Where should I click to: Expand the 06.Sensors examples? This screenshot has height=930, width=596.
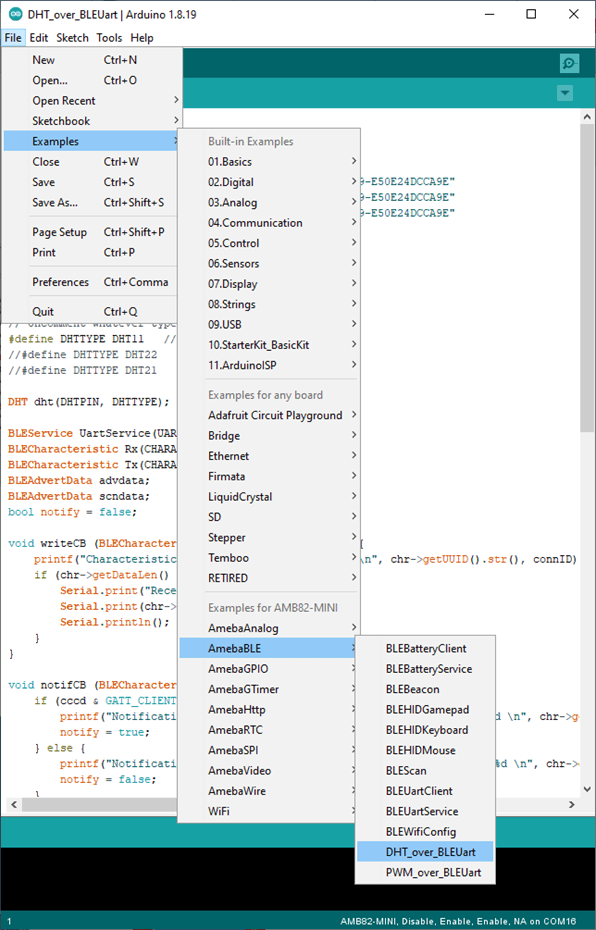(x=269, y=263)
